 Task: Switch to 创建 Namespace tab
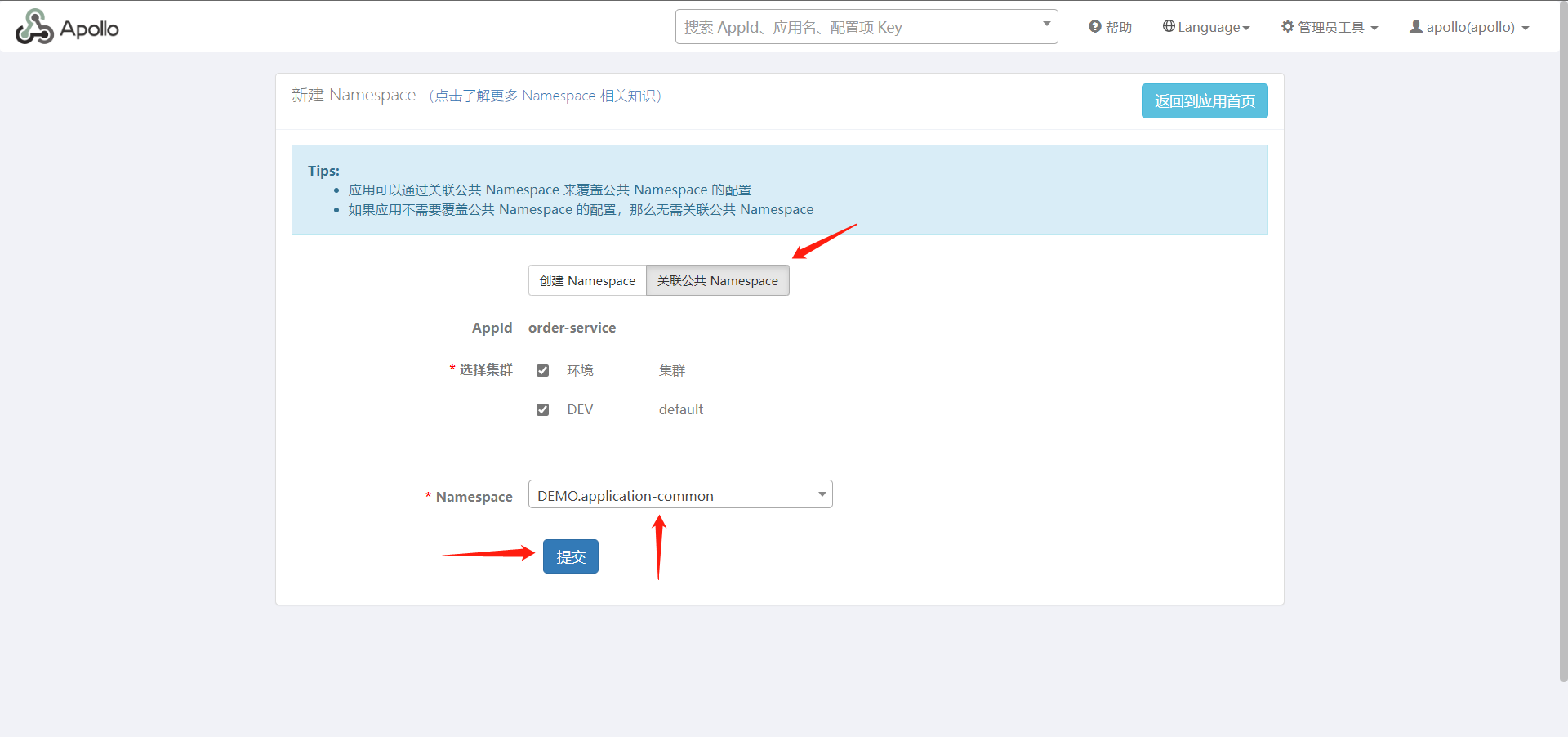coord(587,281)
